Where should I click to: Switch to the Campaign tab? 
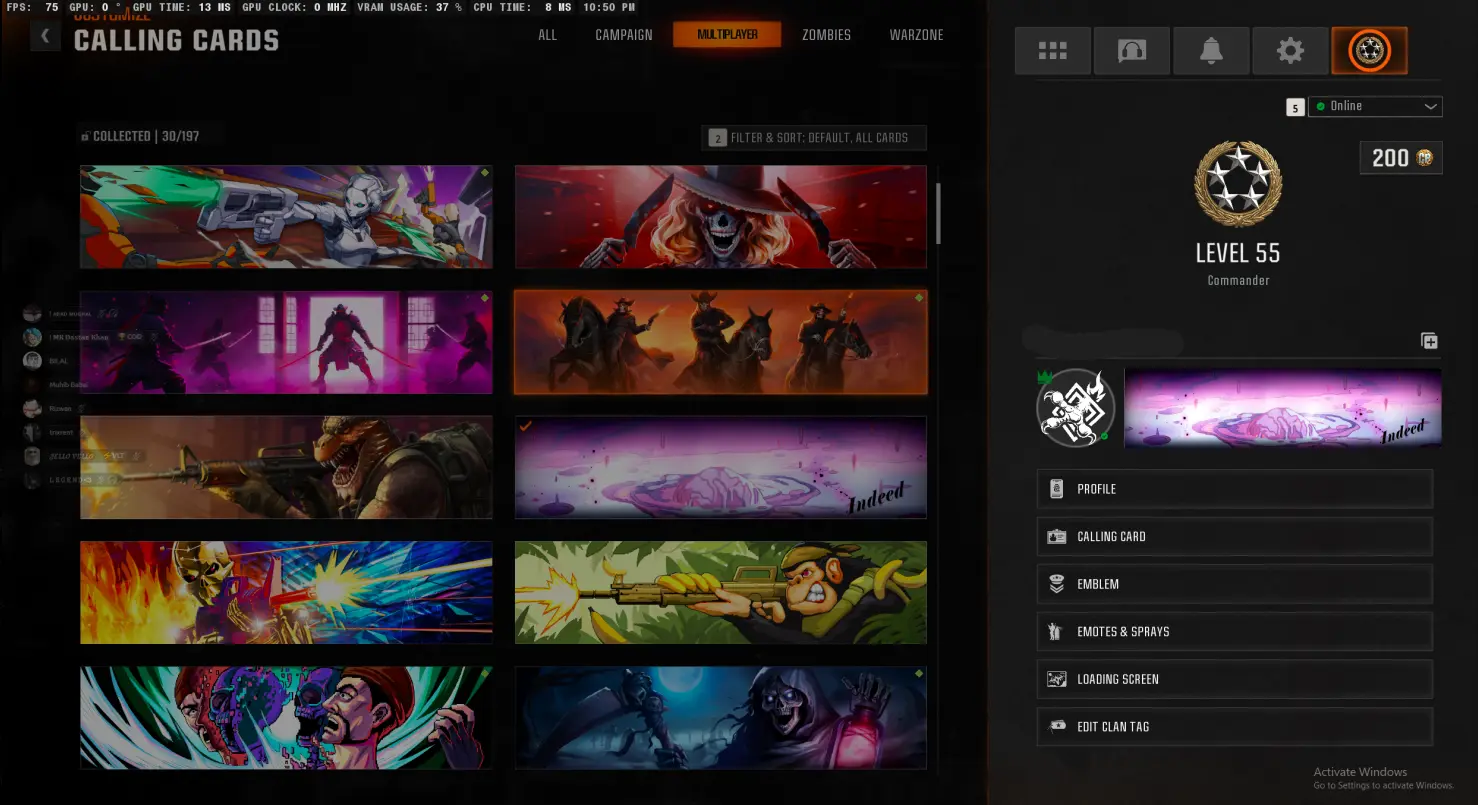click(624, 35)
